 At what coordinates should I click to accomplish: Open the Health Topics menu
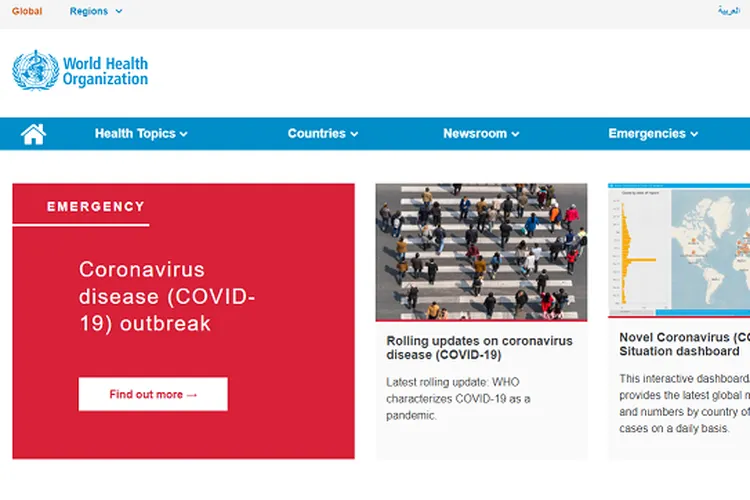pos(141,133)
